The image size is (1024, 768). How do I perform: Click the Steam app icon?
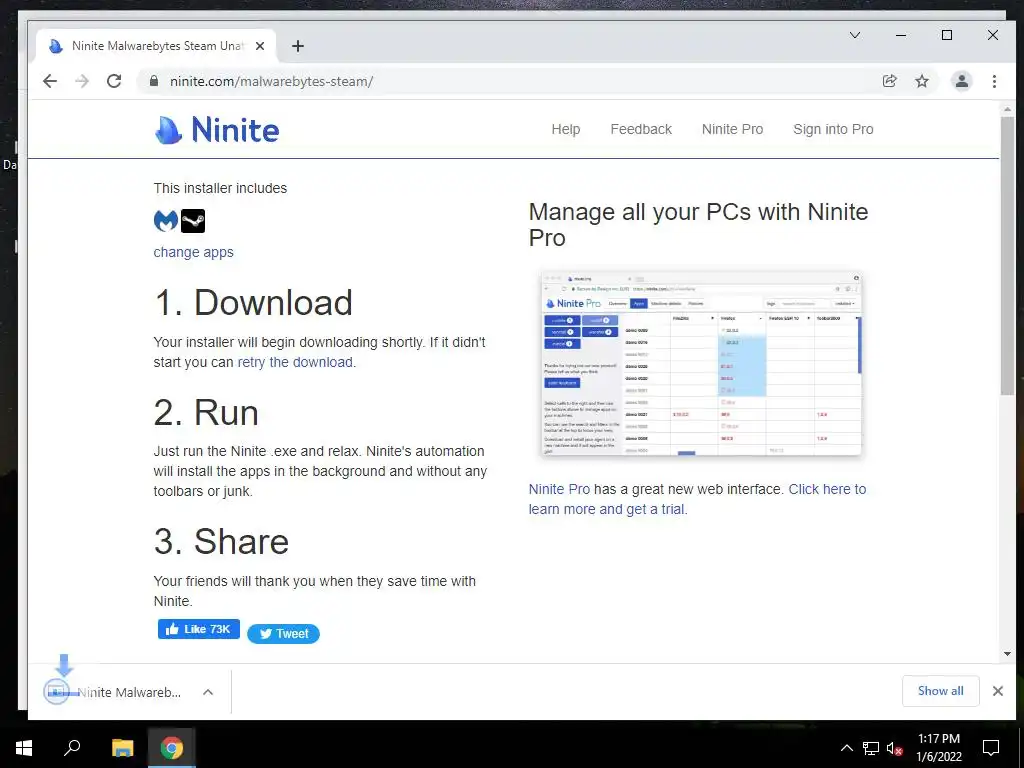pyautogui.click(x=193, y=221)
